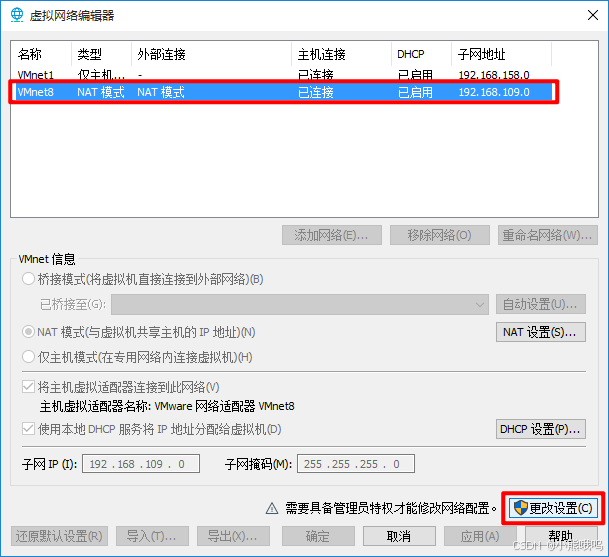Click VMnet8 row's 已启用 DHCP cell
The image size is (609, 557).
415,92
